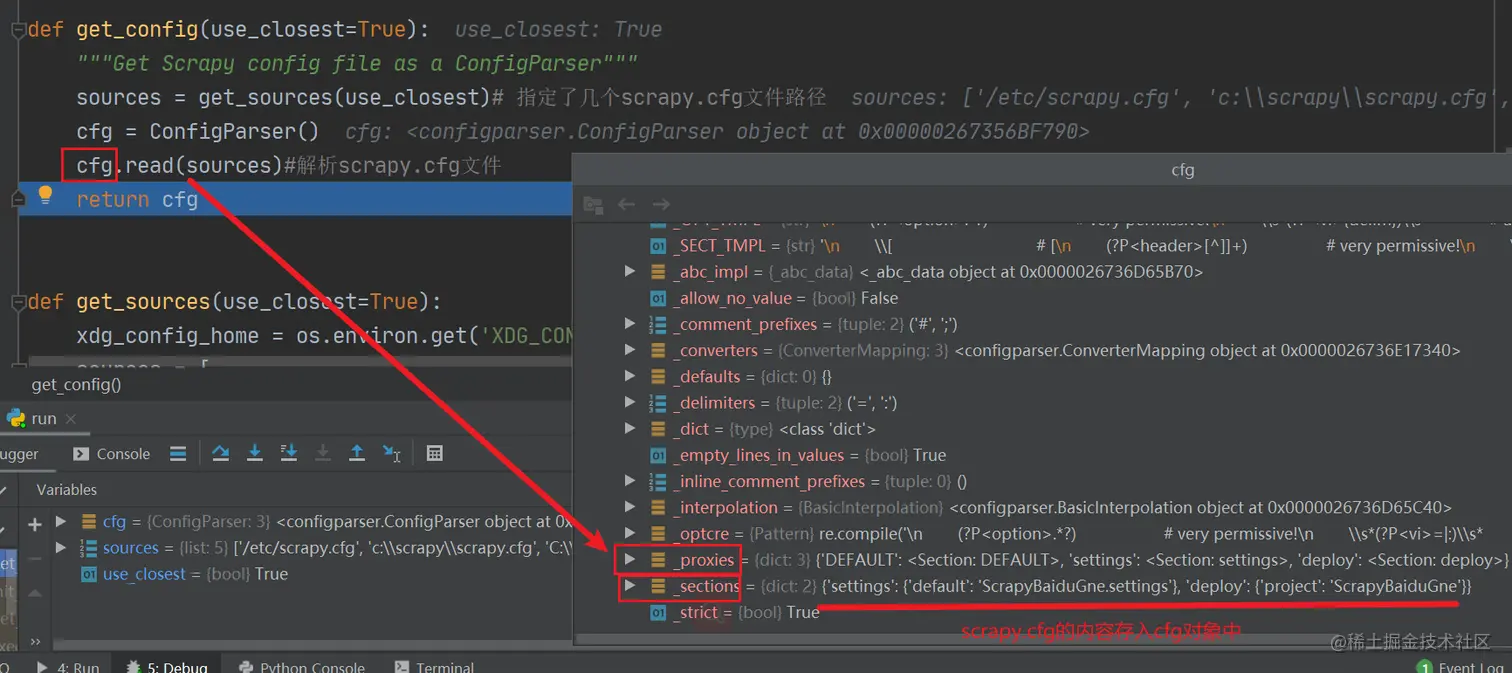The image size is (1512, 673).
Task: Click the Run to Cursor icon
Action: [x=391, y=453]
